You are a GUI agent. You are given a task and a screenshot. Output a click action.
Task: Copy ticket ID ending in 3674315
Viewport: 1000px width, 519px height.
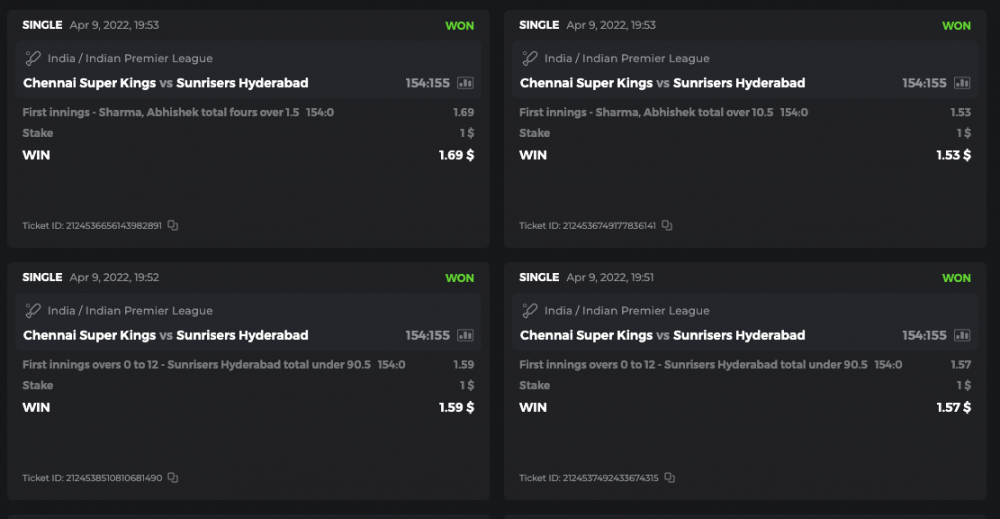tap(670, 478)
